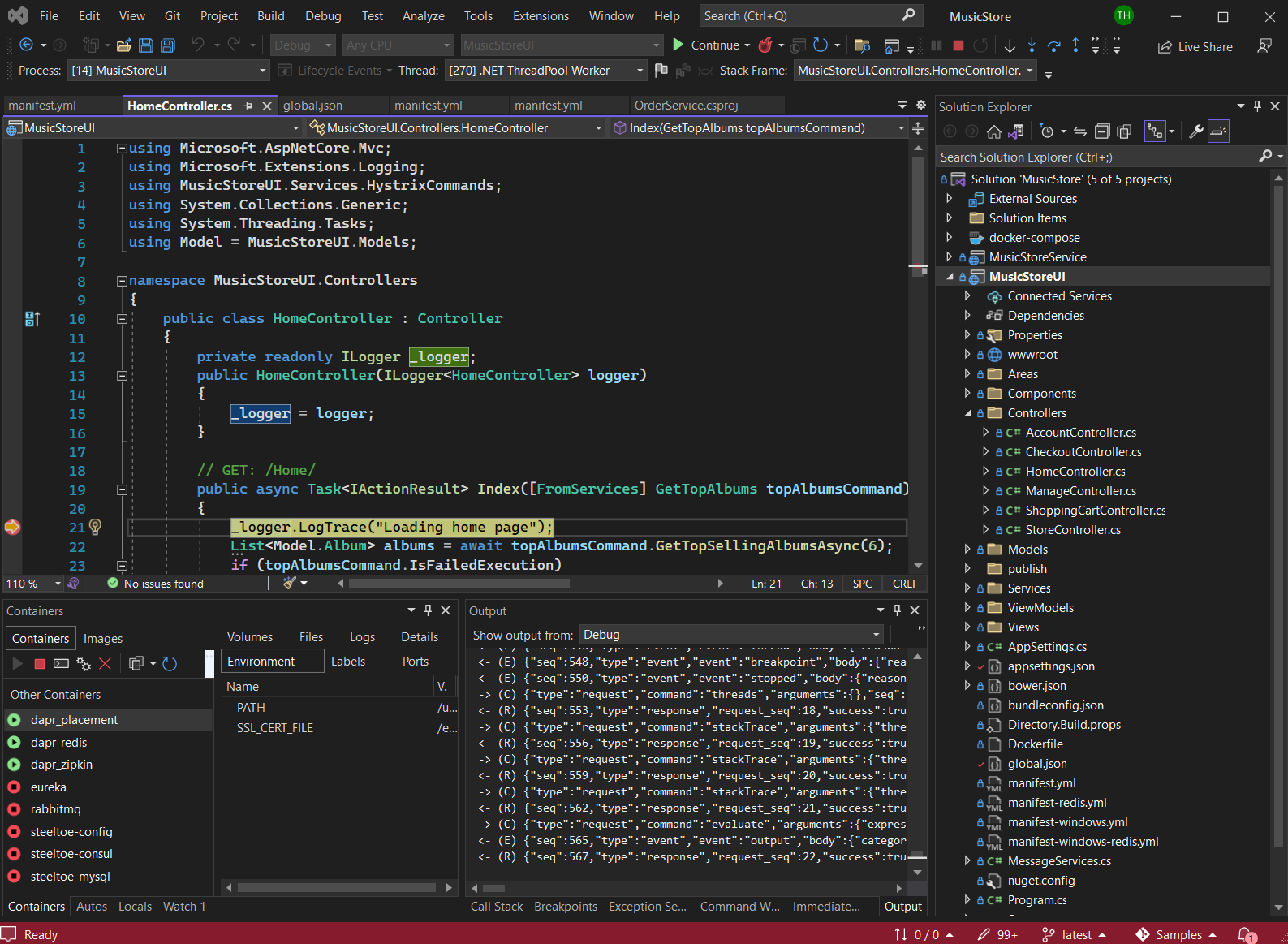Toggle the breakpoint on line 21

click(x=12, y=528)
